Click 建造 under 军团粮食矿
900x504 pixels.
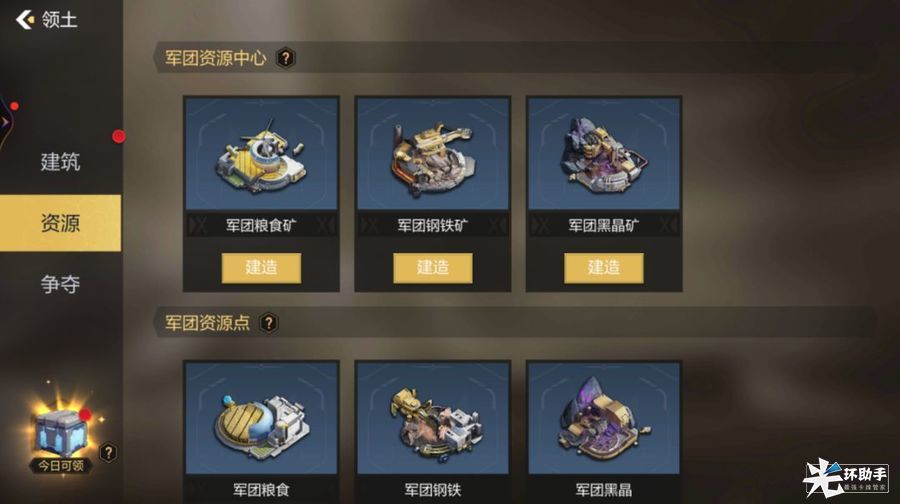click(x=261, y=267)
